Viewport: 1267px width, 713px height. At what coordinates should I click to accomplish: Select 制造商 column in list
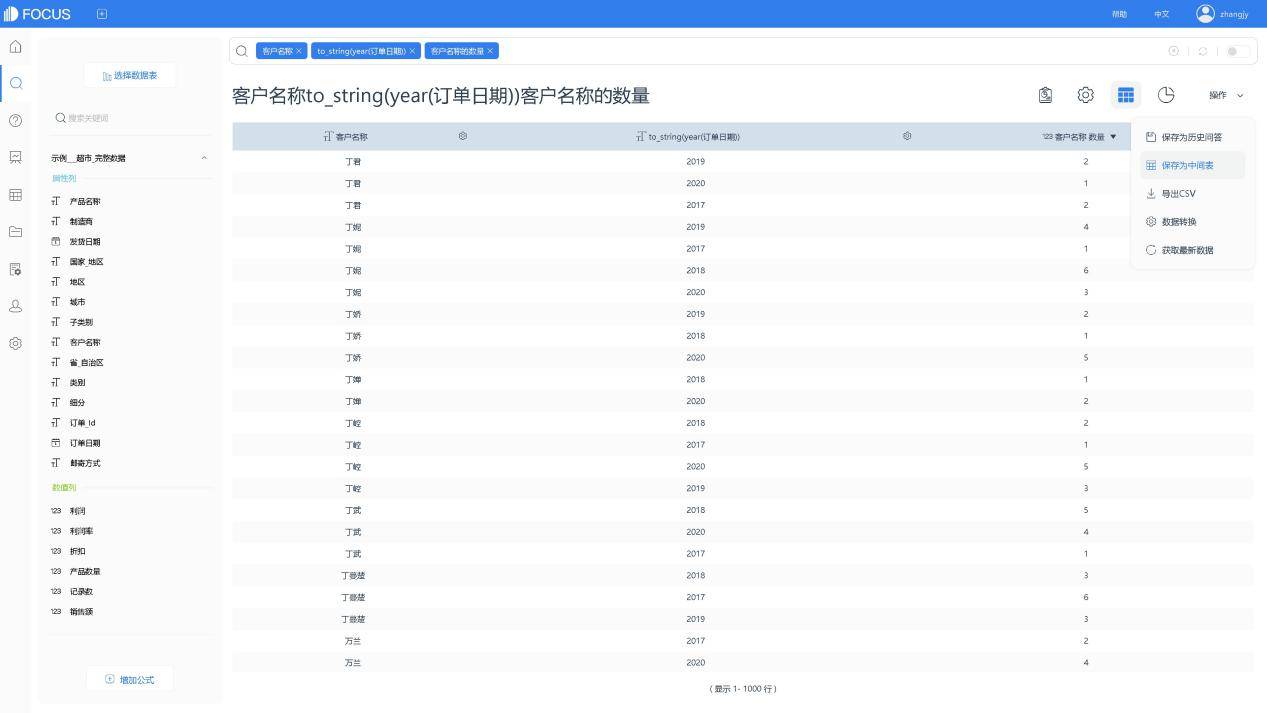pyautogui.click(x=81, y=222)
